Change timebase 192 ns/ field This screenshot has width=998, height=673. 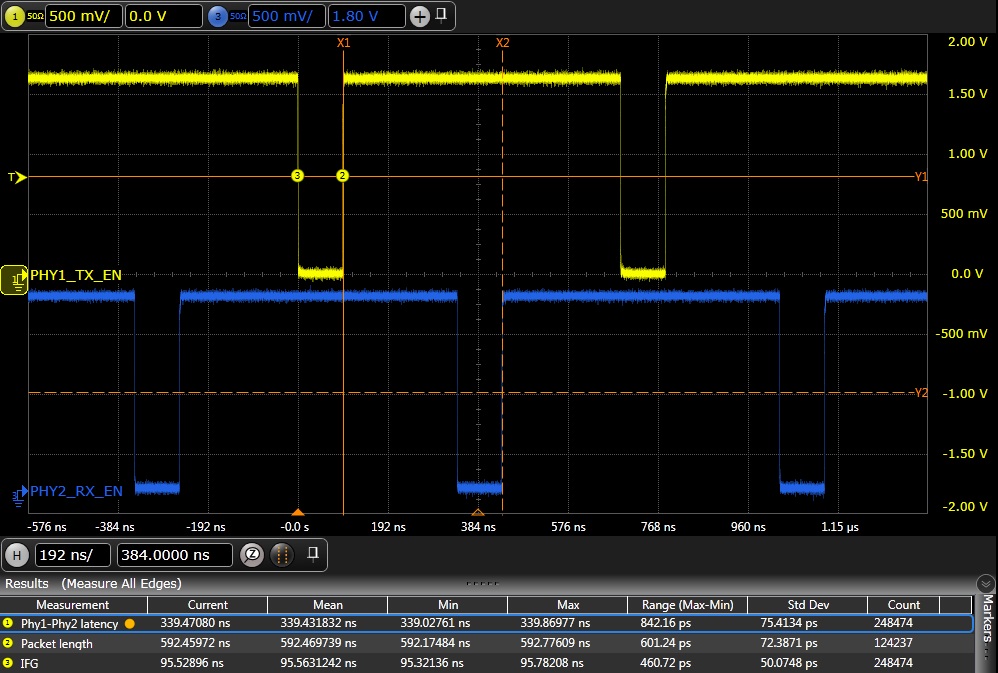[x=73, y=554]
